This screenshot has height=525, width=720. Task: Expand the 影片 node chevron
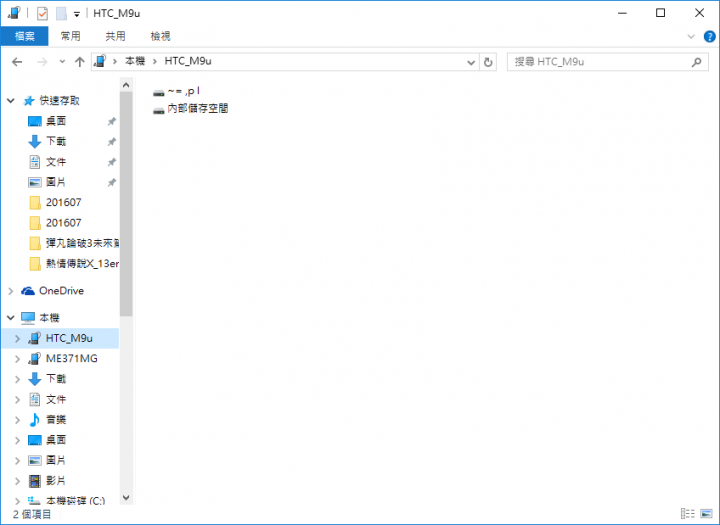coord(17,481)
